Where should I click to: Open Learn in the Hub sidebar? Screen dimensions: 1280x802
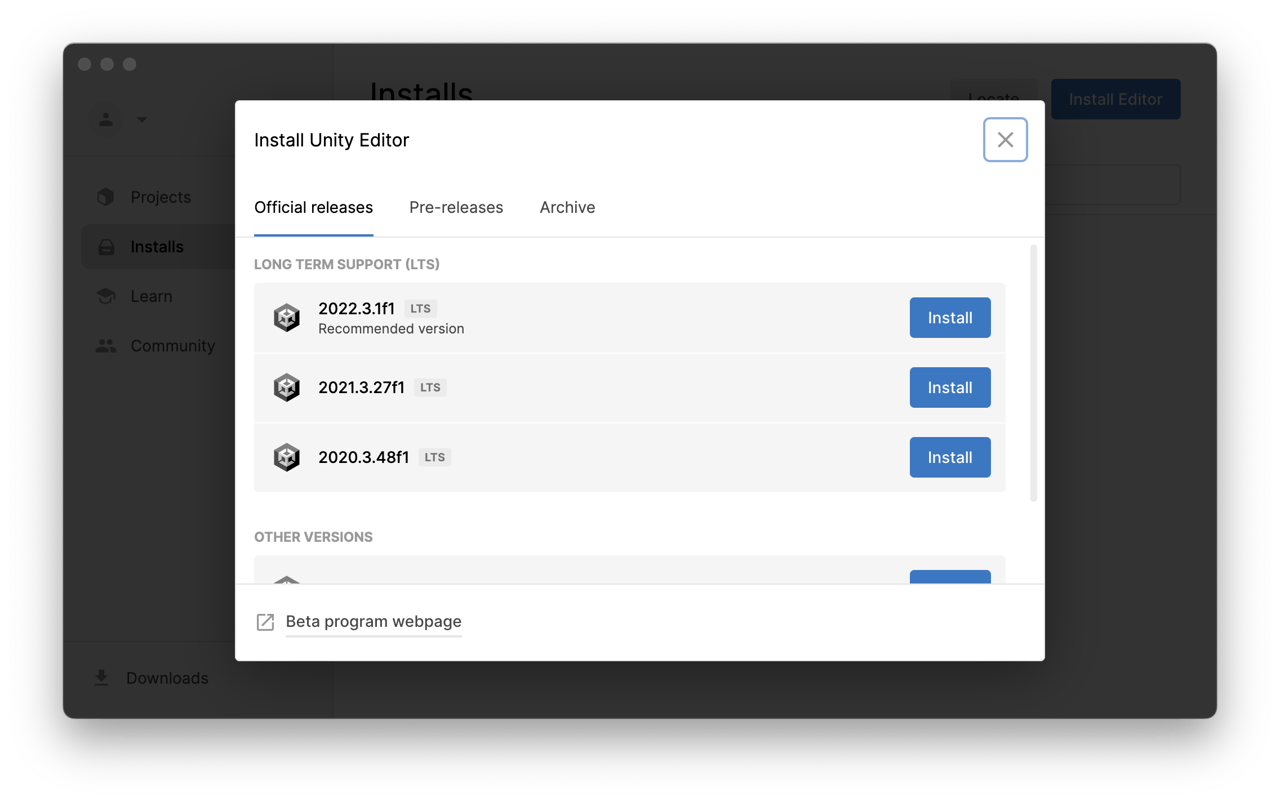coord(150,297)
